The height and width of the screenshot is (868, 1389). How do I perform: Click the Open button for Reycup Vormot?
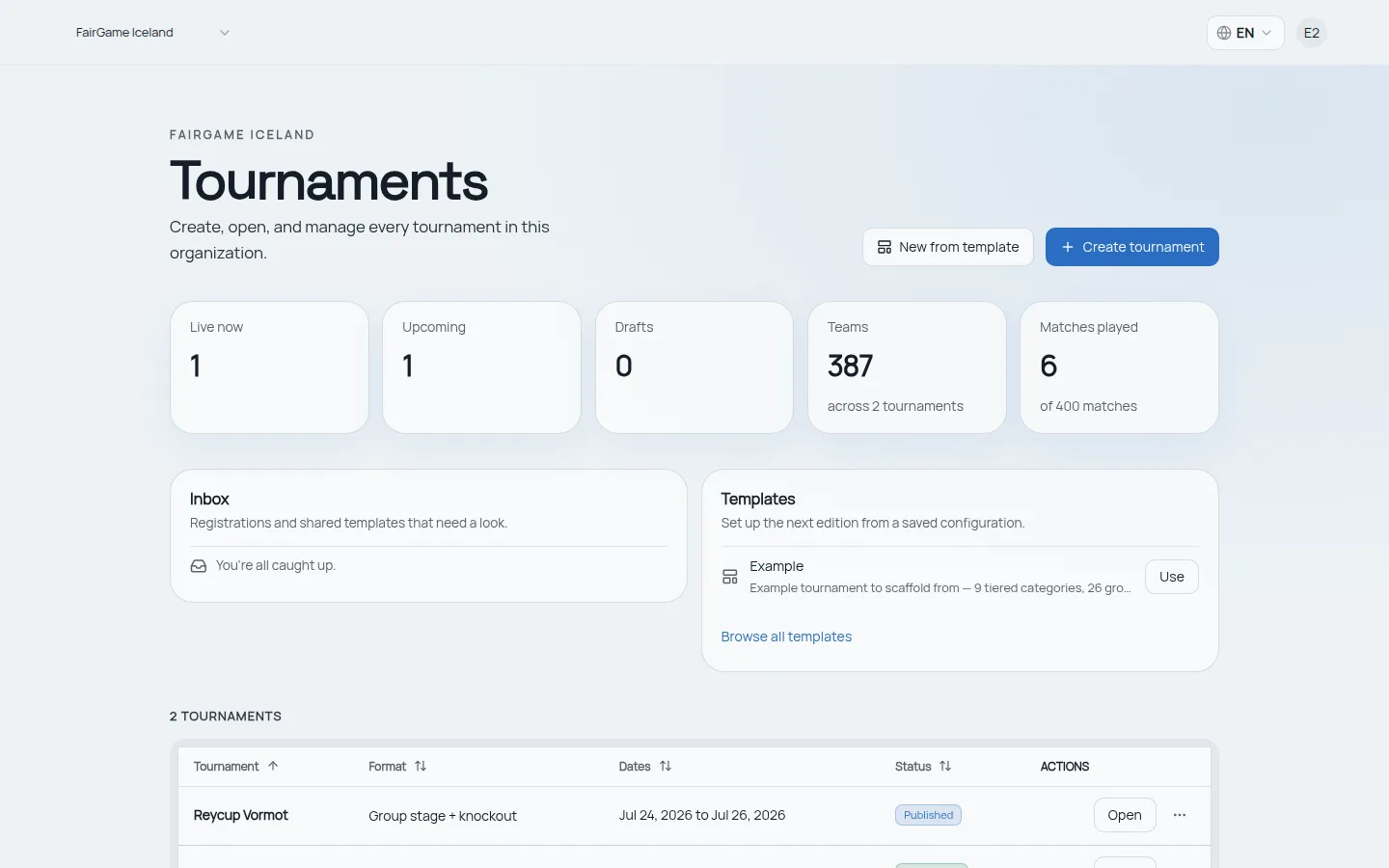point(1125,815)
